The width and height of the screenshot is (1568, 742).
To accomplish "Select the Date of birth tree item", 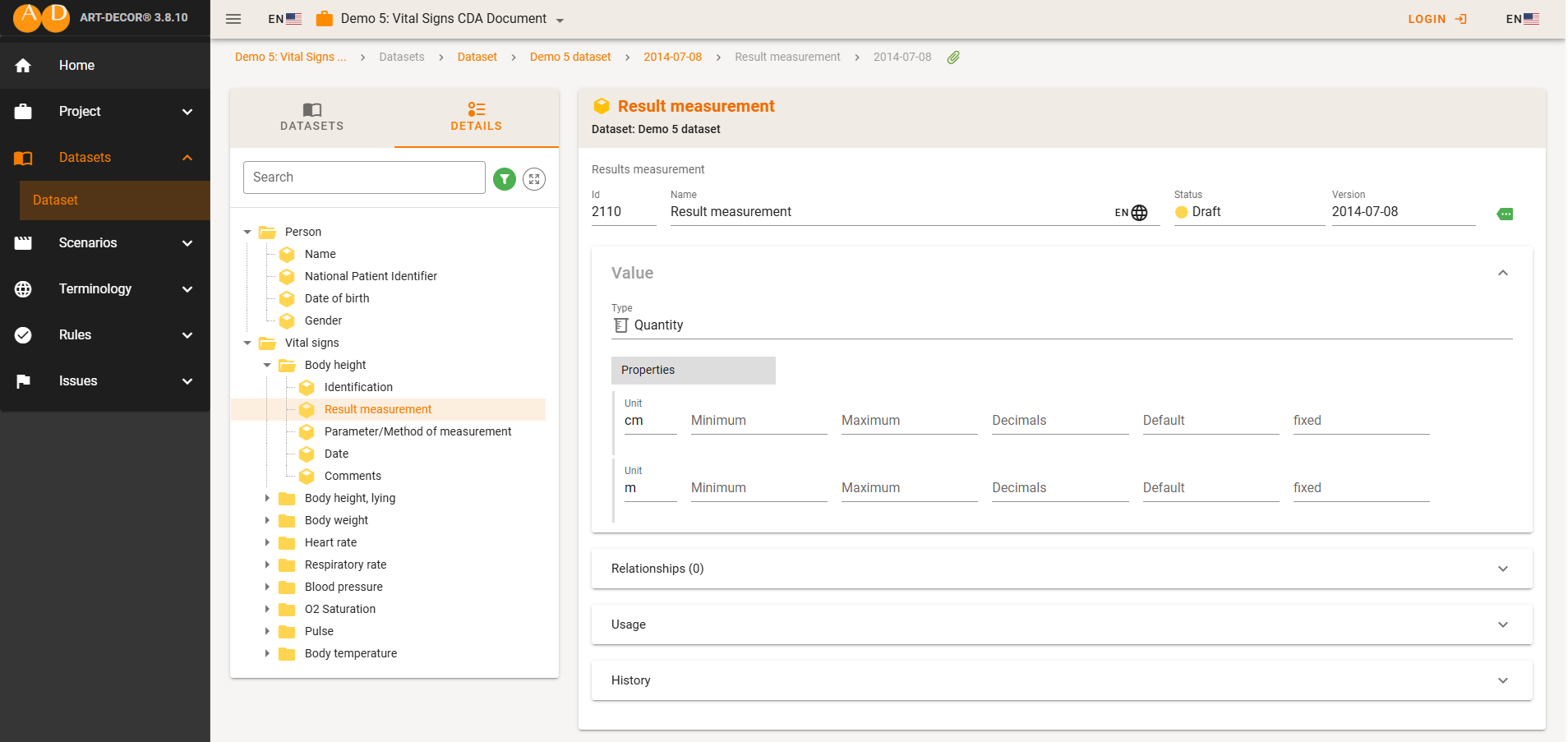I will point(337,298).
